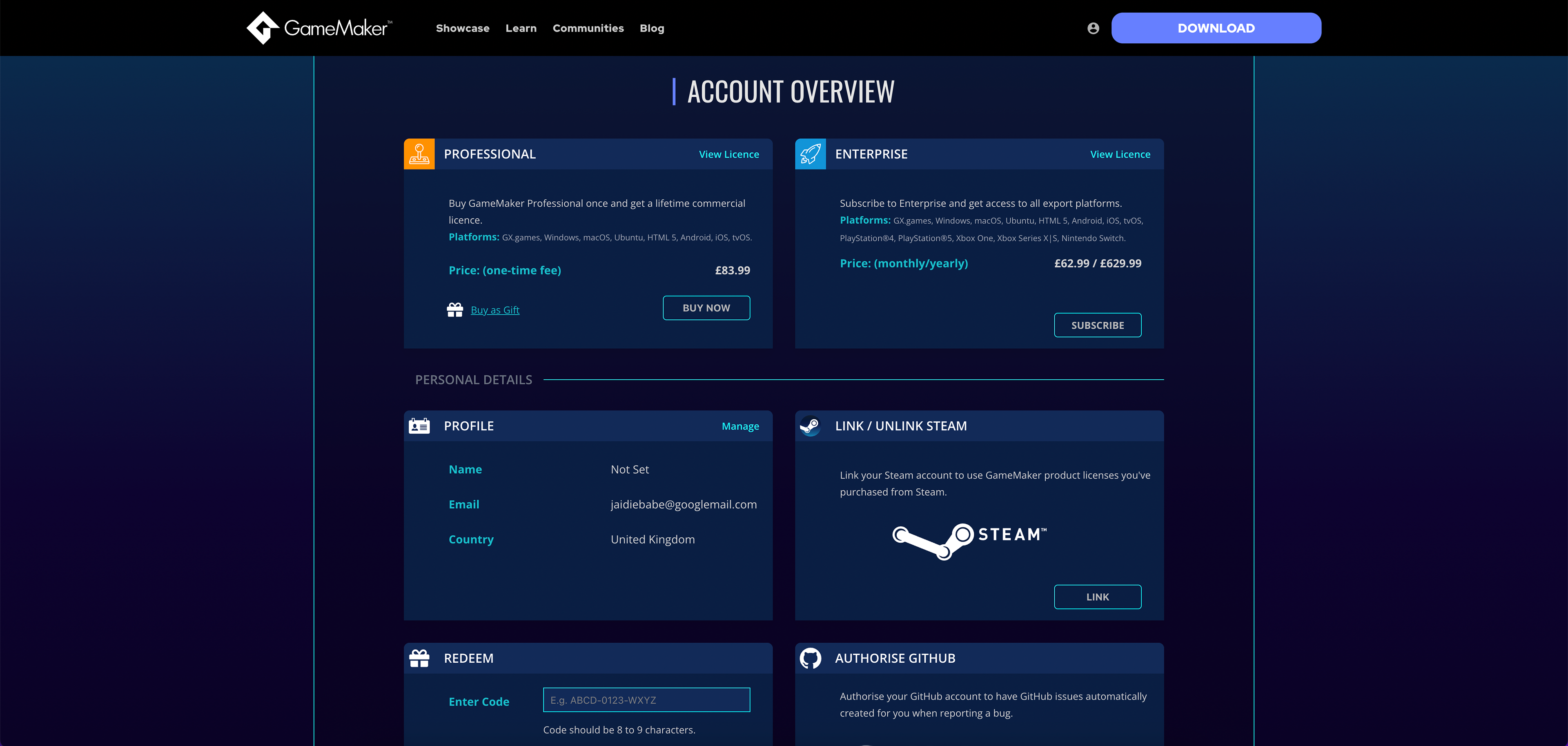Click the ACCOUNT OVERVIEW heading
Screen dimensions: 1568x746
tap(790, 92)
